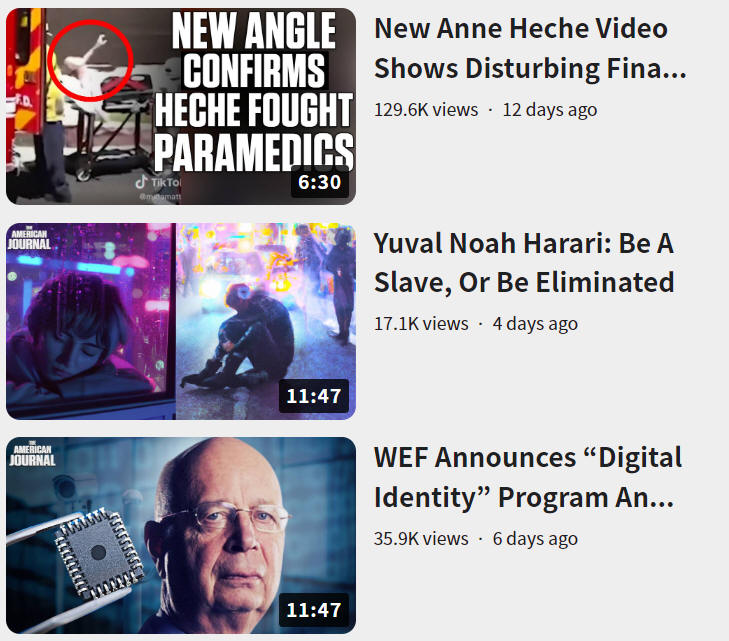
Task: Click the '6 days ago' label
Action: 535,539
